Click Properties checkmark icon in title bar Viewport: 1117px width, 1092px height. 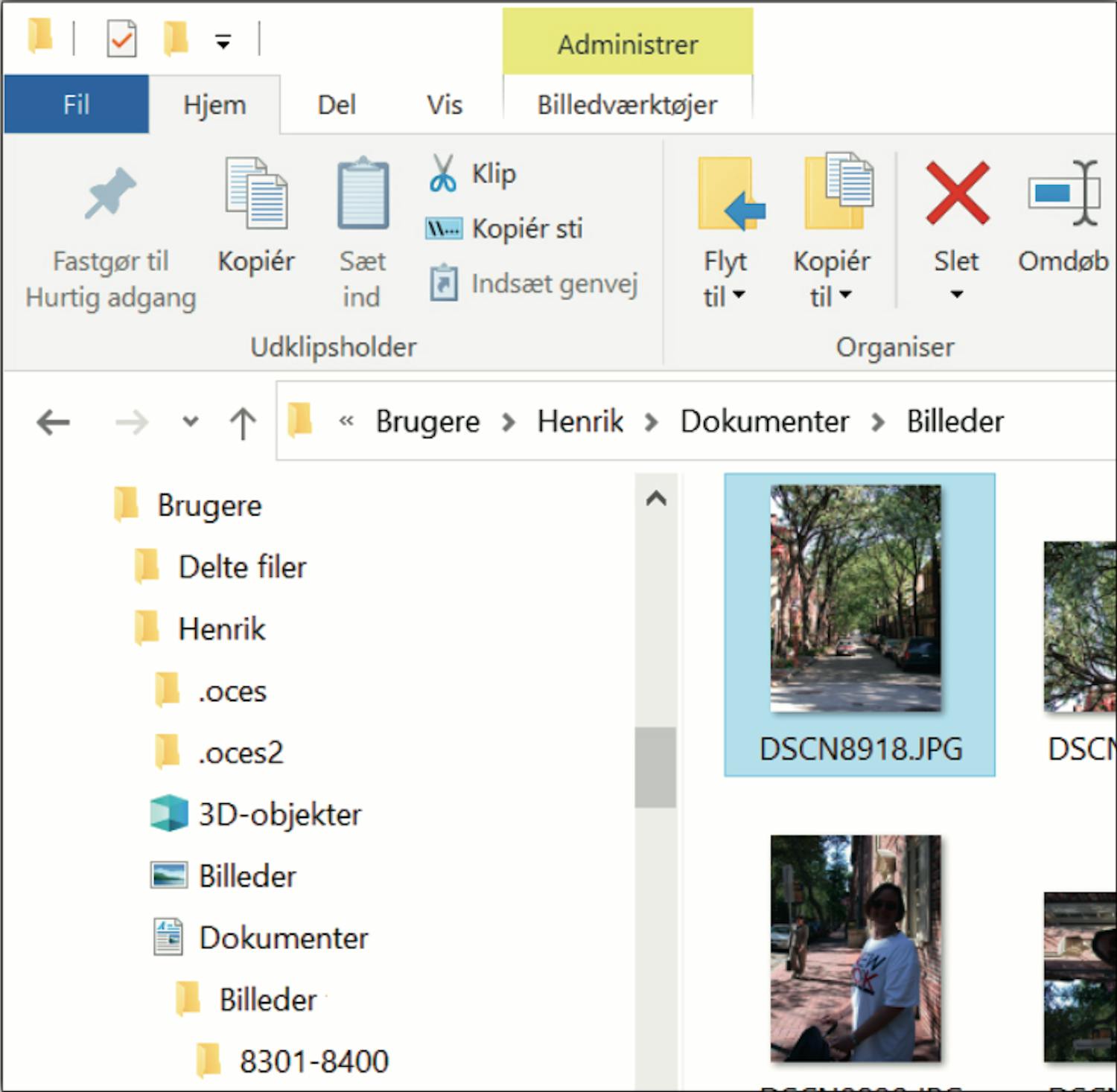click(x=121, y=39)
